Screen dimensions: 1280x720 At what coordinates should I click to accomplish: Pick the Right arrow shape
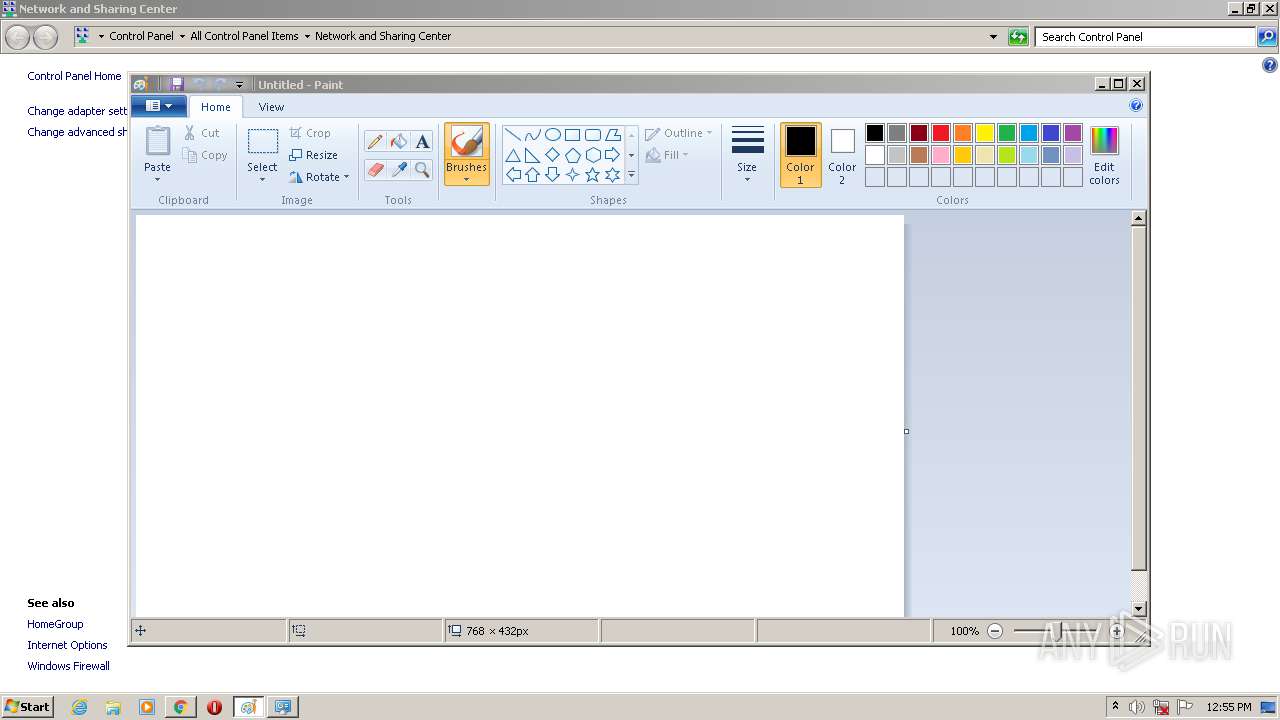click(612, 155)
